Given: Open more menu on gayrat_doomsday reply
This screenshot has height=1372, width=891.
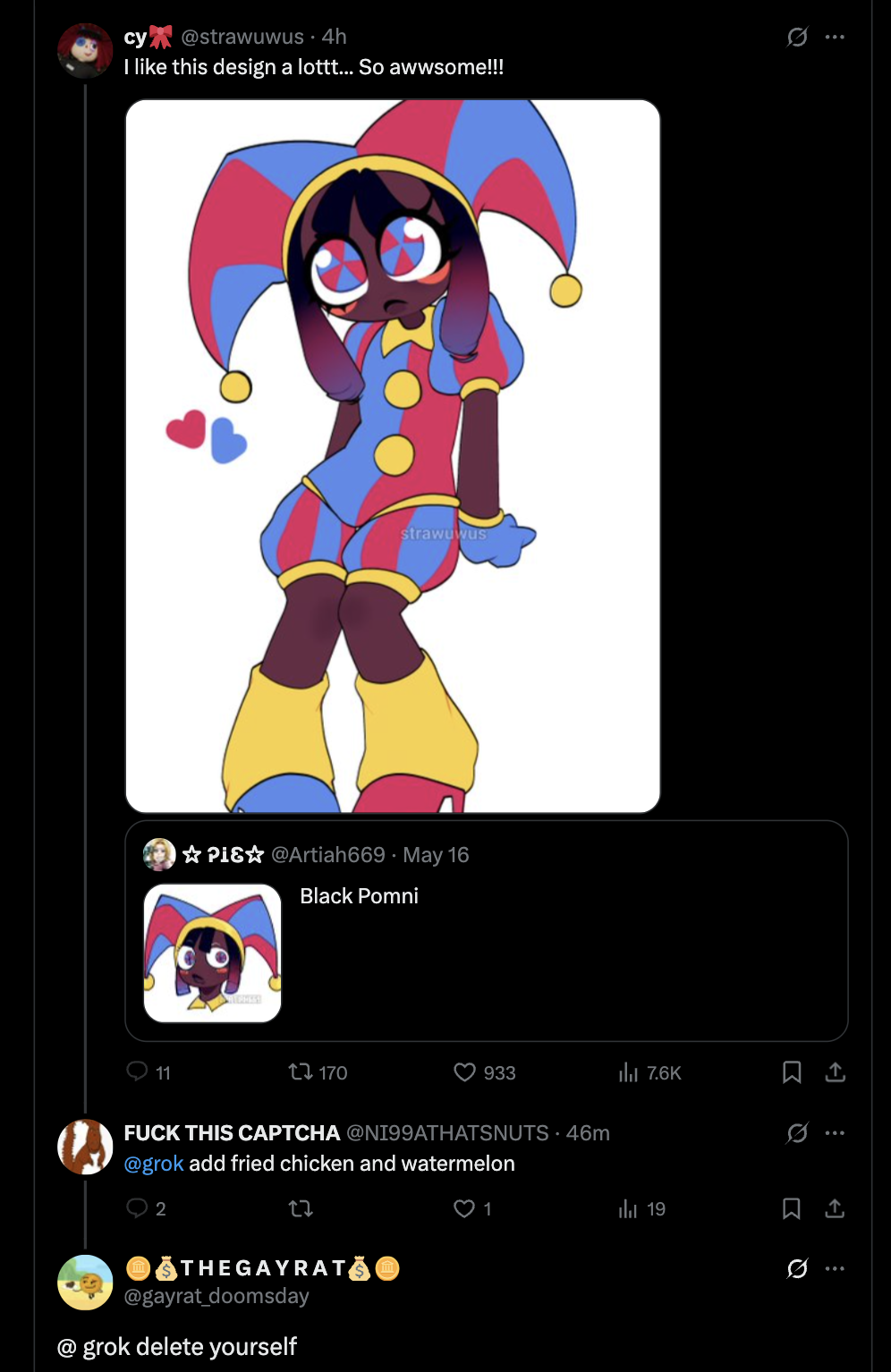Looking at the screenshot, I should (835, 1268).
